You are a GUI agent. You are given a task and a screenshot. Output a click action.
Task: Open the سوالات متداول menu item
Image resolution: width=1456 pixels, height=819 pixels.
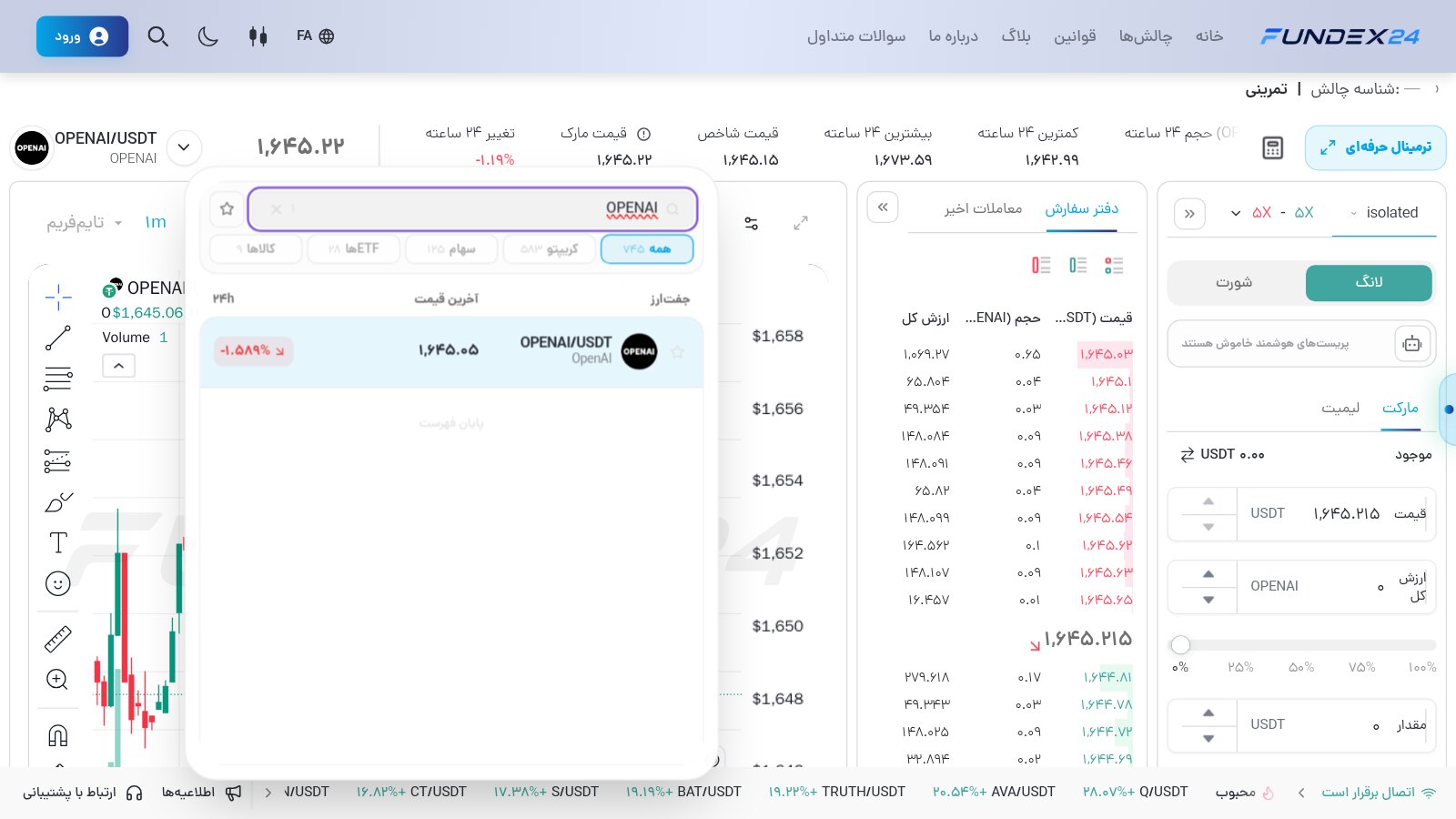pyautogui.click(x=856, y=36)
